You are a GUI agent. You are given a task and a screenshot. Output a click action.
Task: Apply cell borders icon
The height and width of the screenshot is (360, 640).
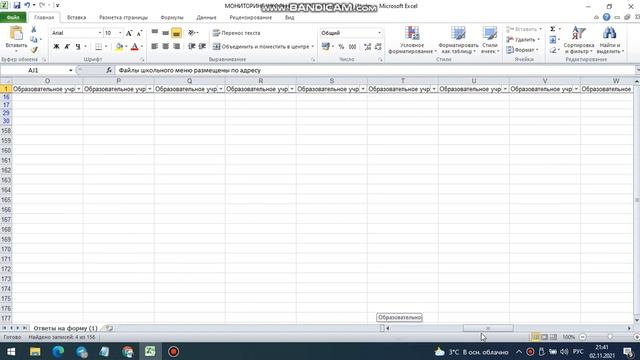[x=98, y=47]
